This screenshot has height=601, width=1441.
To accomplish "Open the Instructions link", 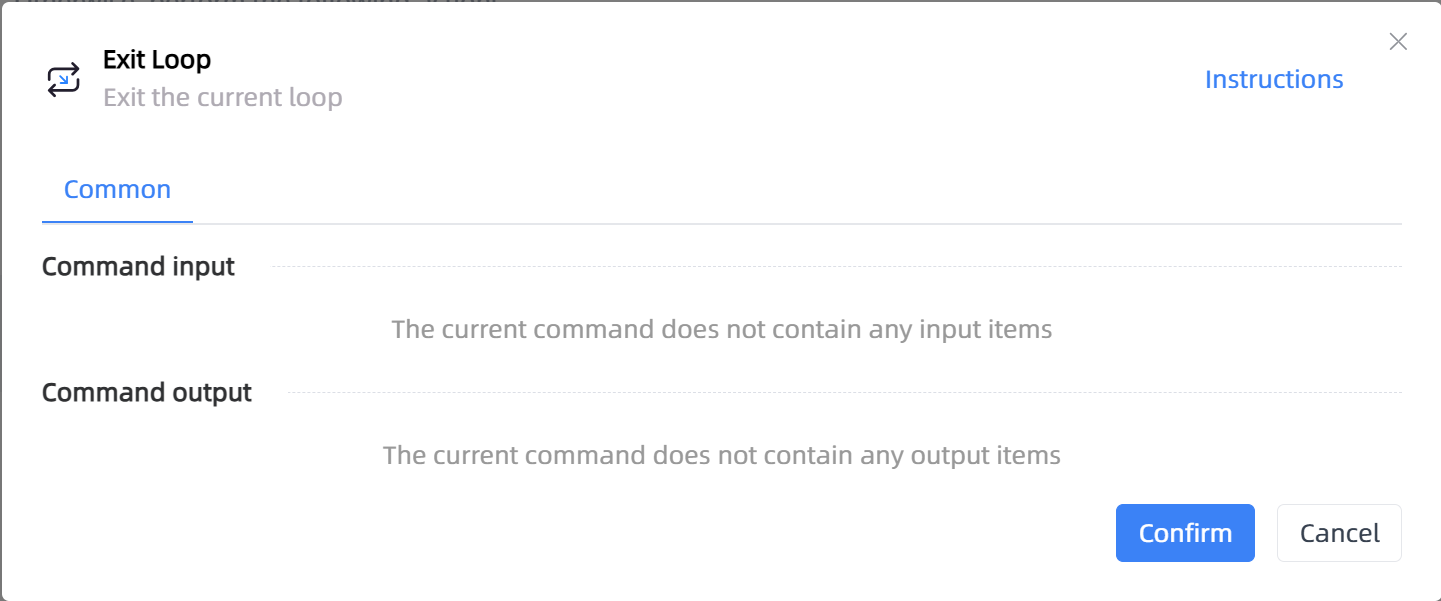I will click(1274, 79).
